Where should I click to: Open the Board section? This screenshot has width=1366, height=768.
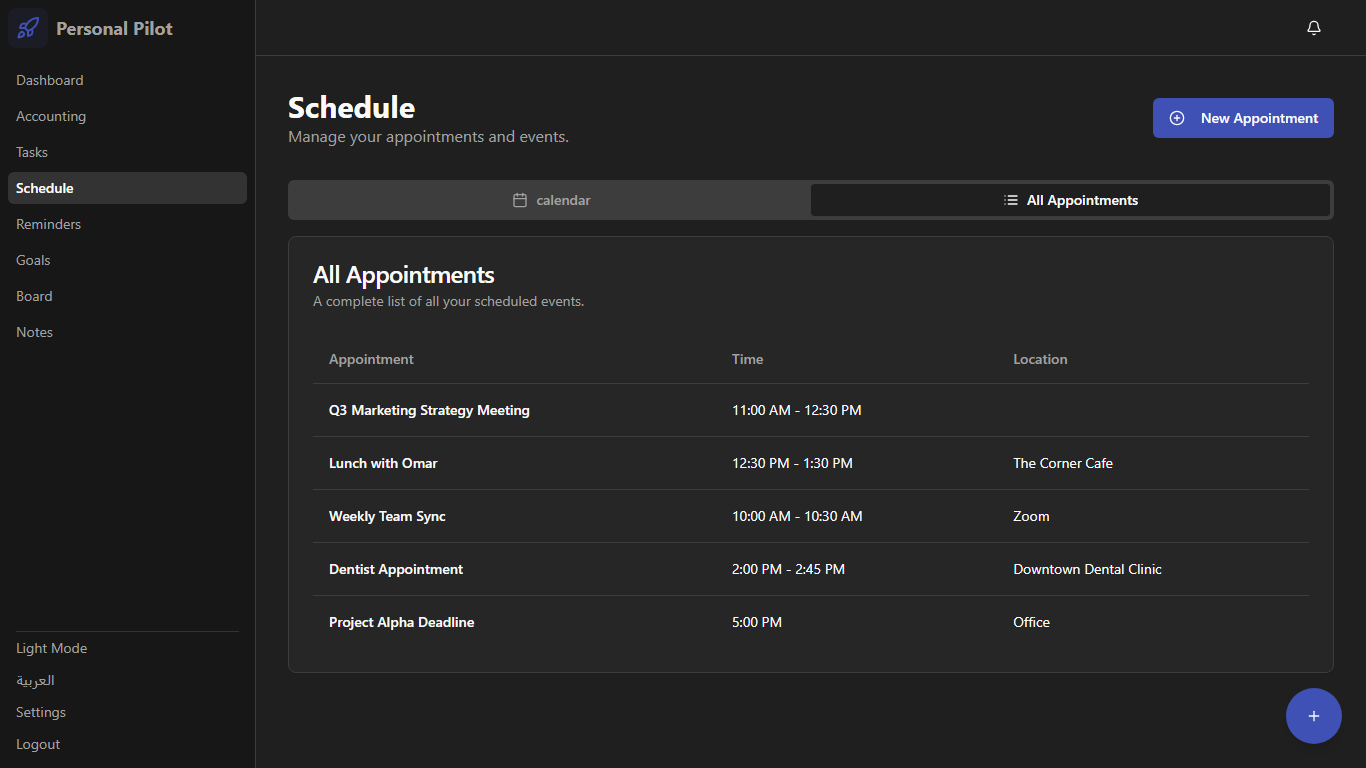coord(34,296)
